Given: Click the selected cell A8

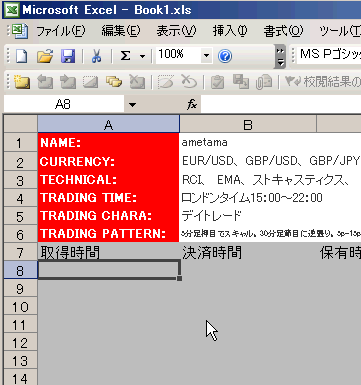Looking at the screenshot, I should [109, 270].
